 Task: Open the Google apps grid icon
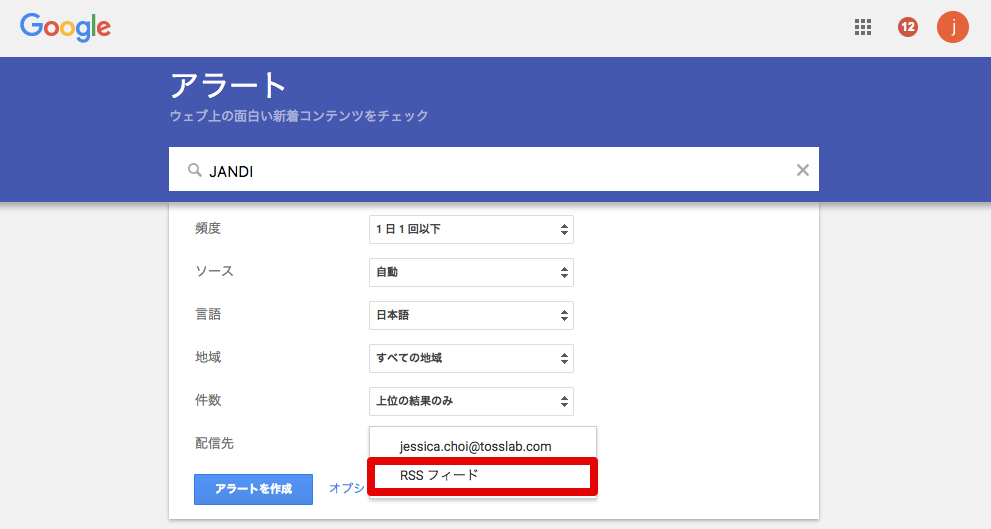click(x=863, y=27)
